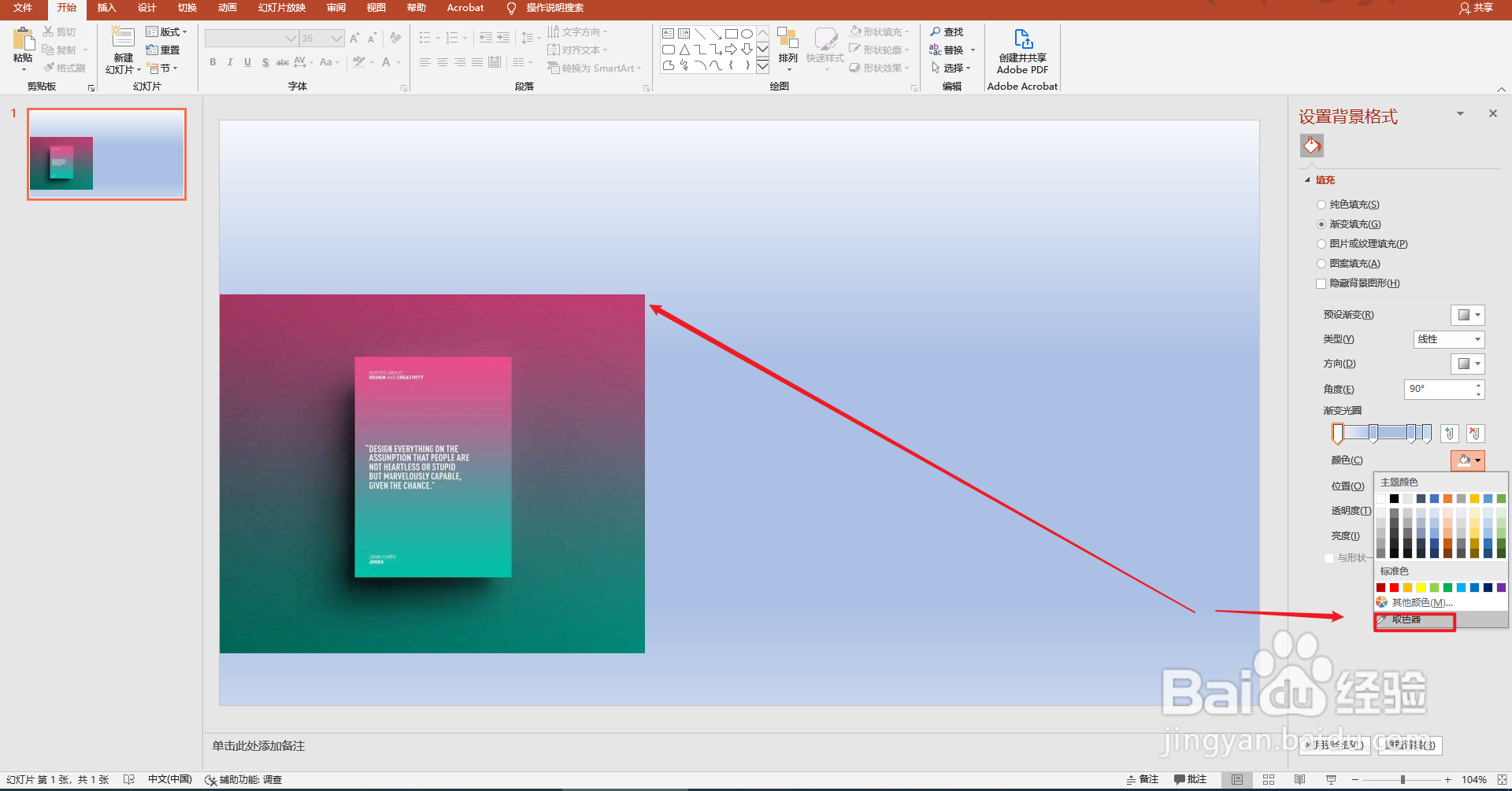Click Create and Share Adobe PDF icon
The width and height of the screenshot is (1512, 791).
coord(1023,39)
